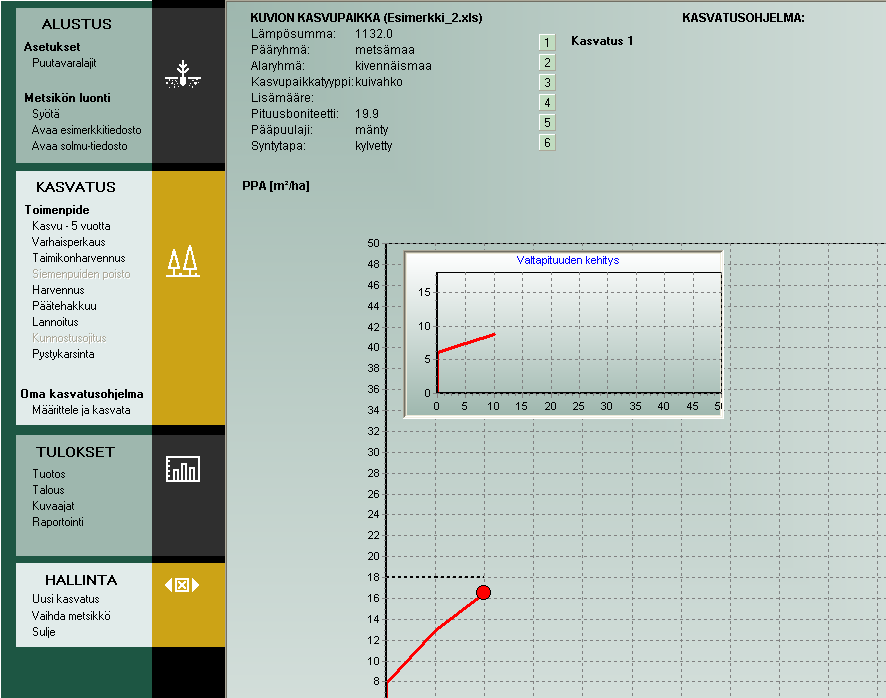
Task: Click the KASVATUSOHJELMA heading
Action: 743,18
